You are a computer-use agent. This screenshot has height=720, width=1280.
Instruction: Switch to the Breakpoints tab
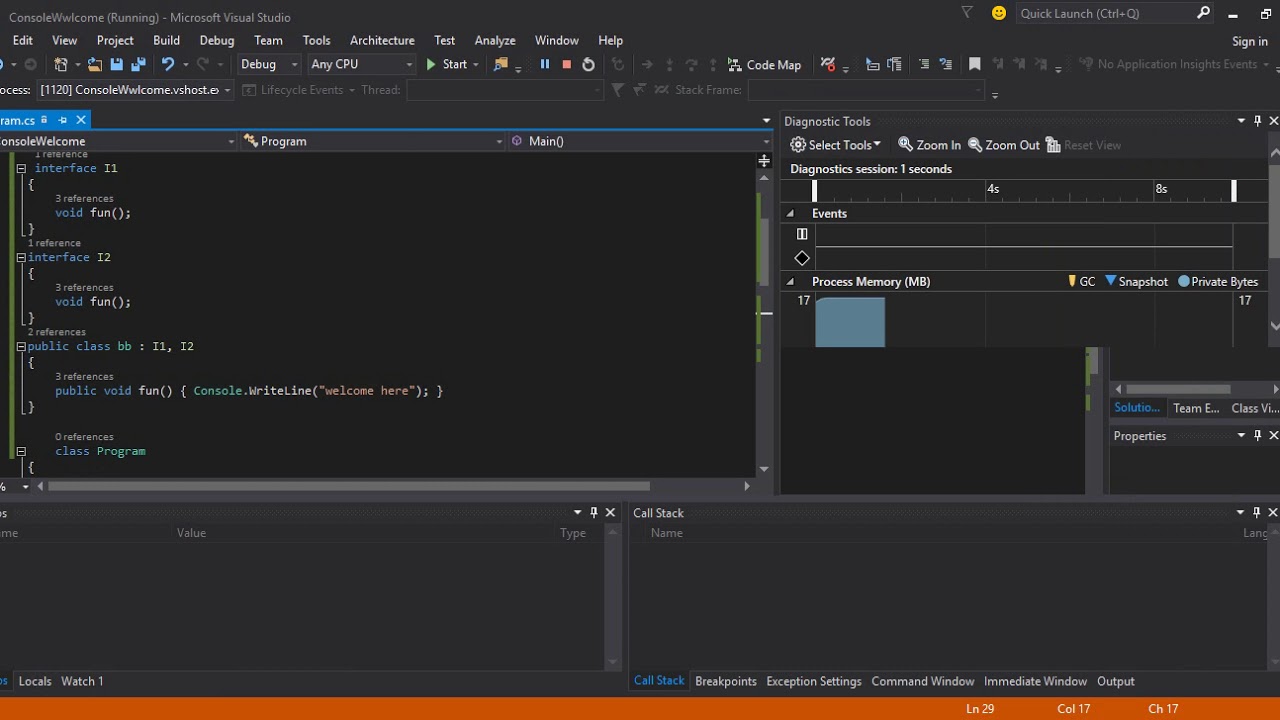pyautogui.click(x=726, y=681)
